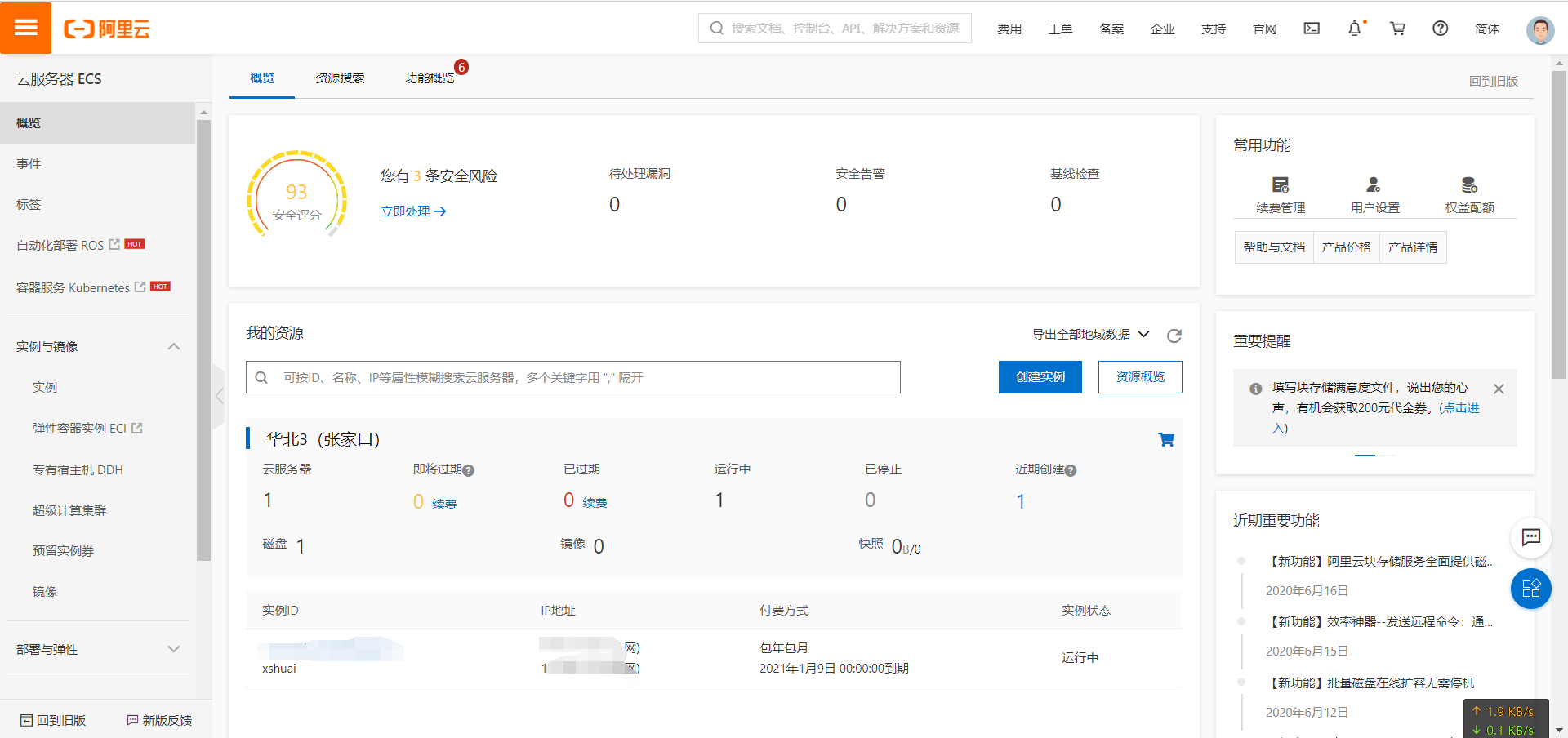Open the help question-mark icon
Screen dimensions: 1568x738
click(1440, 28)
